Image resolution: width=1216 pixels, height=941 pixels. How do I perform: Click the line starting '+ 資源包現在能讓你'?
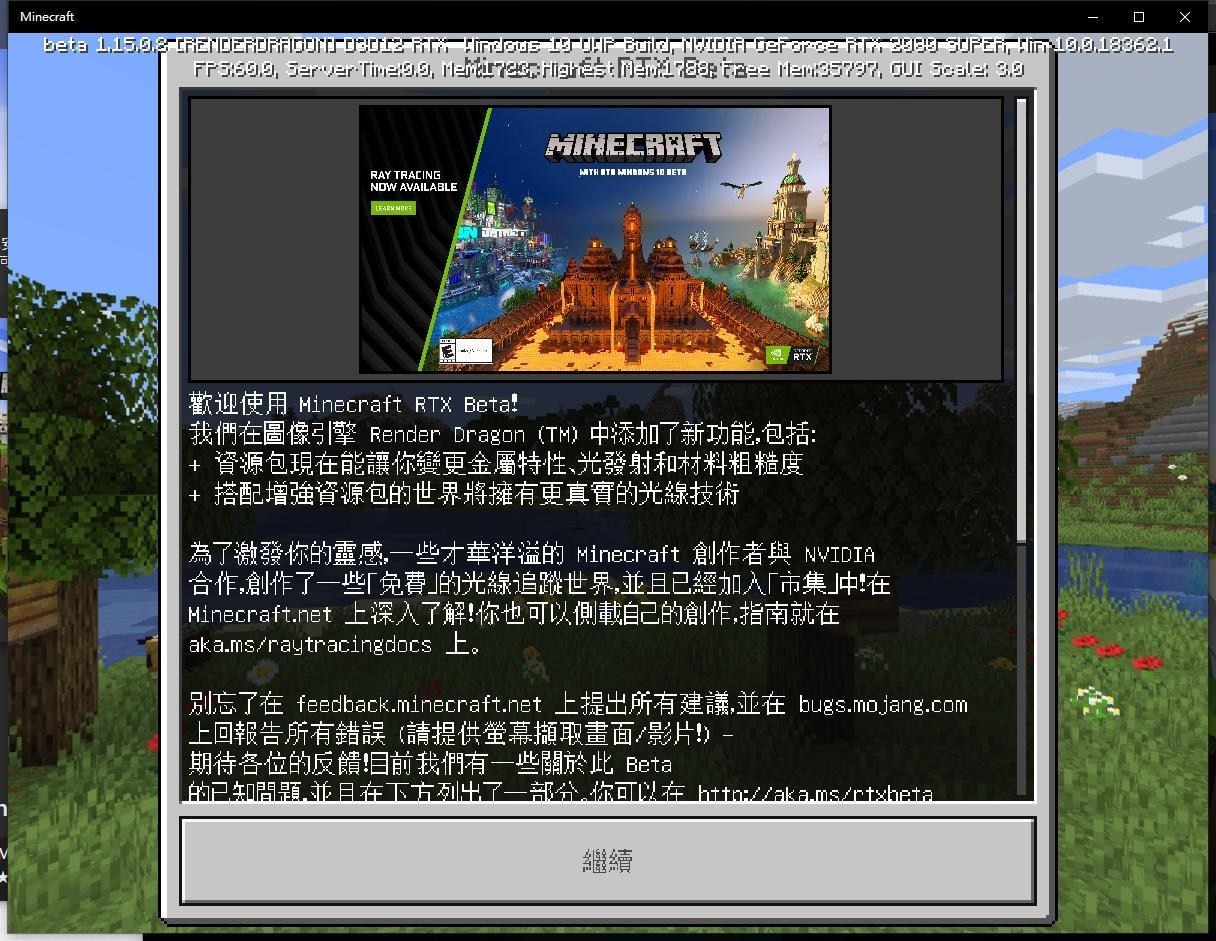click(496, 464)
